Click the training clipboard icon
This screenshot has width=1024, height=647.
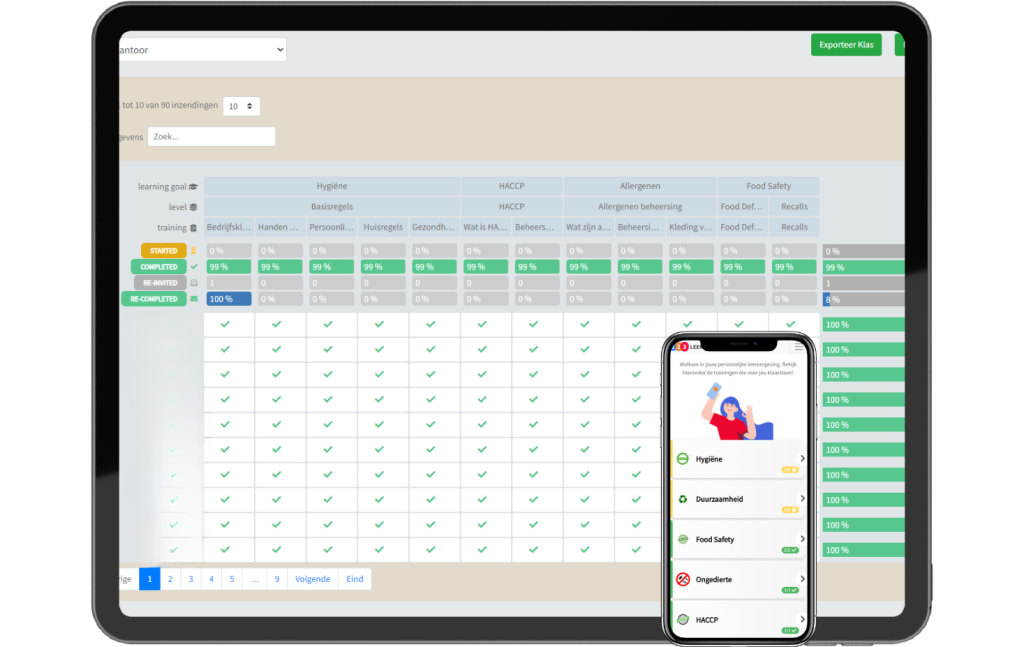pos(193,228)
